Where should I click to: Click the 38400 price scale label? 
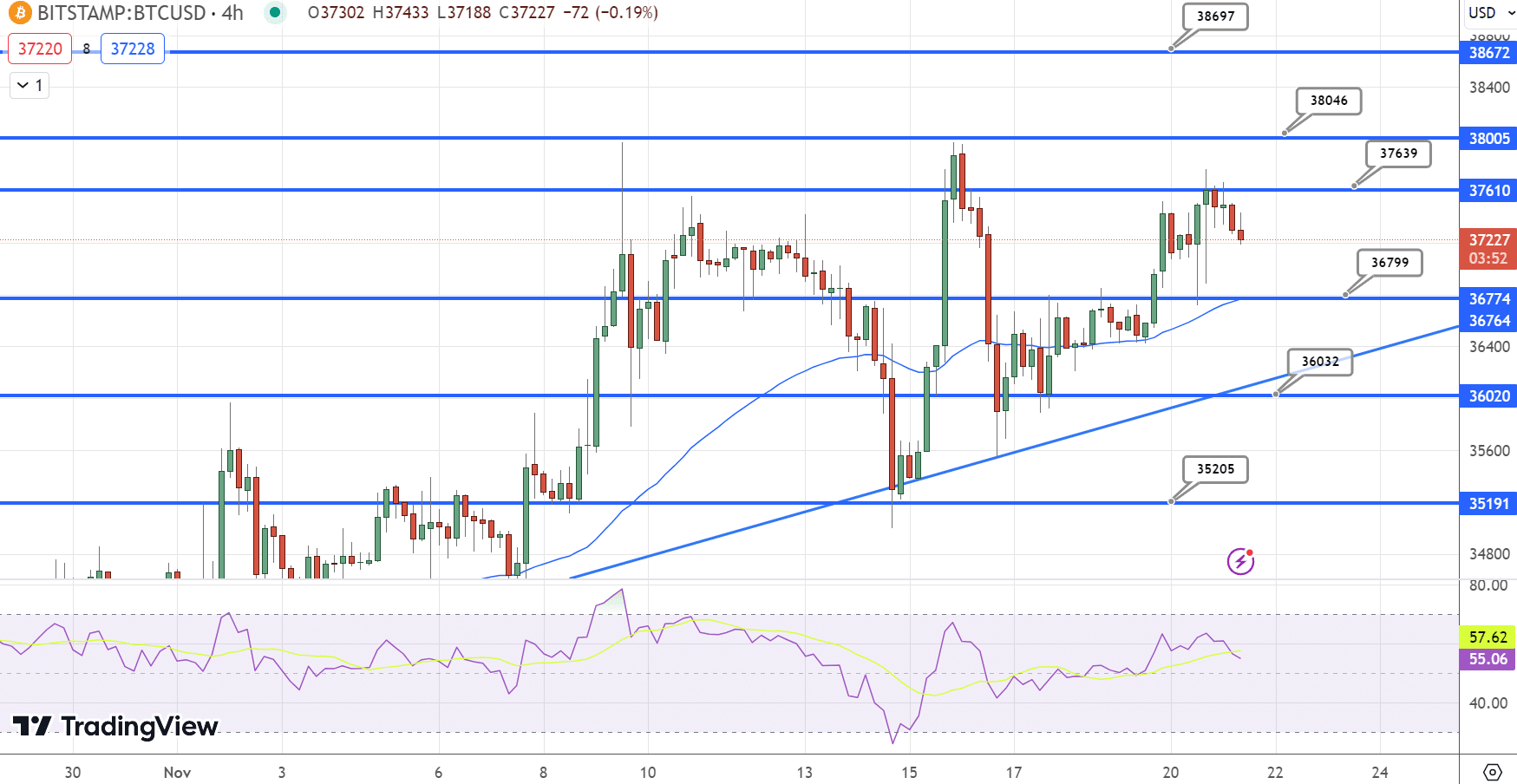click(1489, 88)
